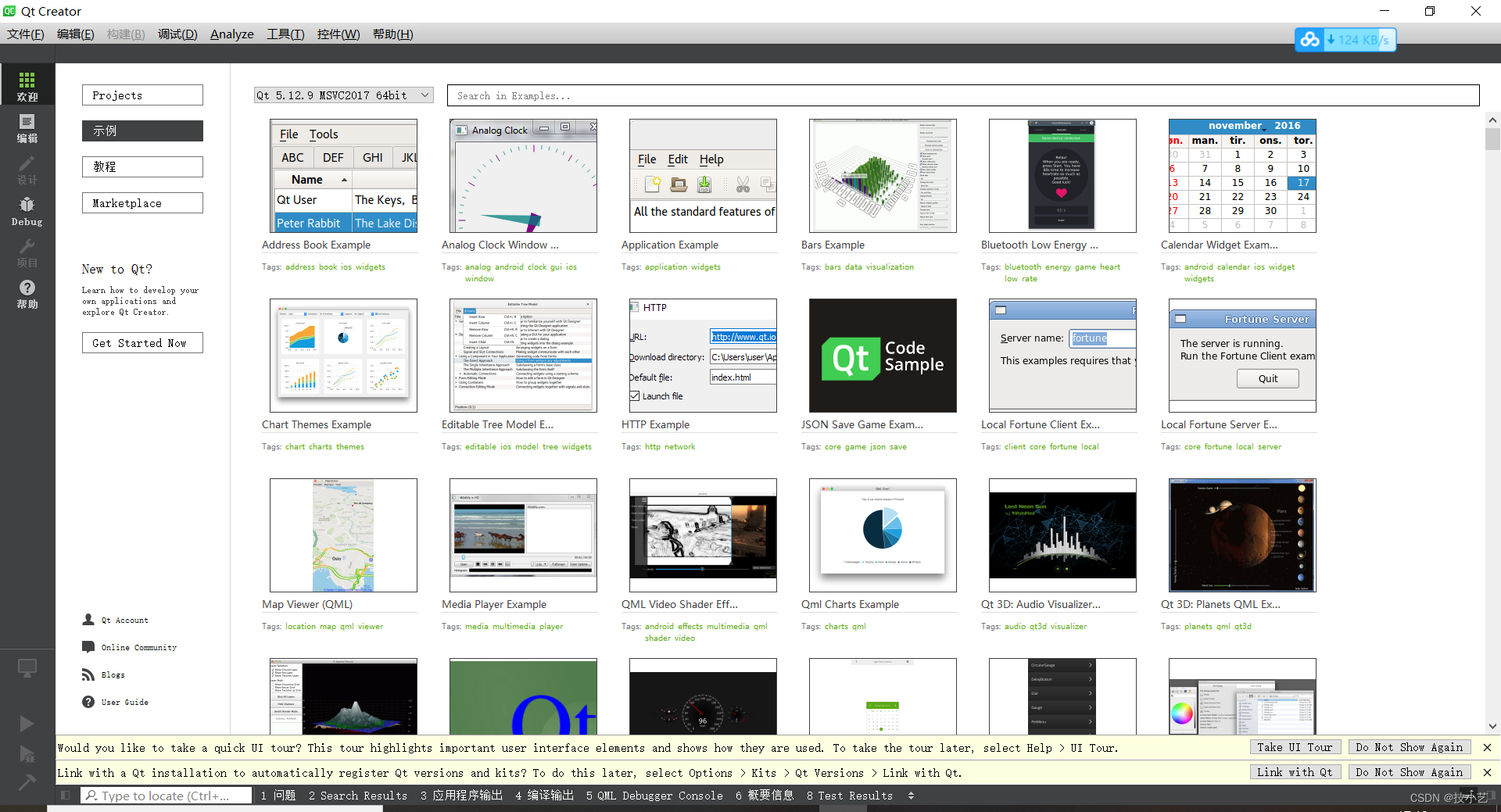1501x812 pixels.
Task: Open the 帮助(H) menu in menu bar
Action: 393,34
